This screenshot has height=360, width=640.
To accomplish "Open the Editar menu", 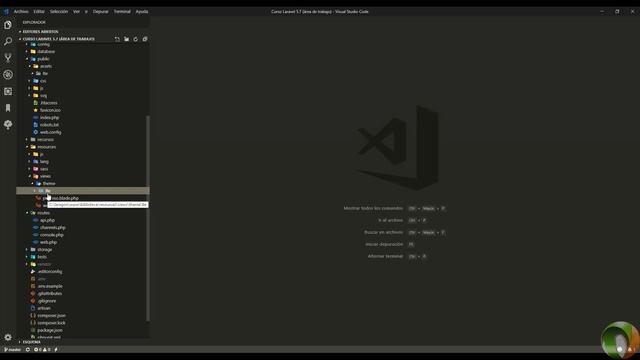I will click(39, 11).
